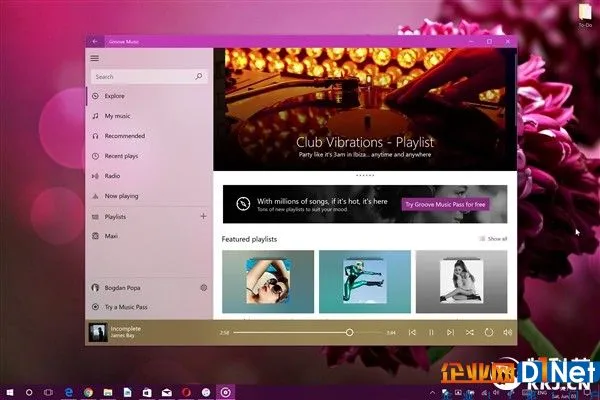Click the carousel page indicator dots
This screenshot has width=600, height=400.
[365, 175]
